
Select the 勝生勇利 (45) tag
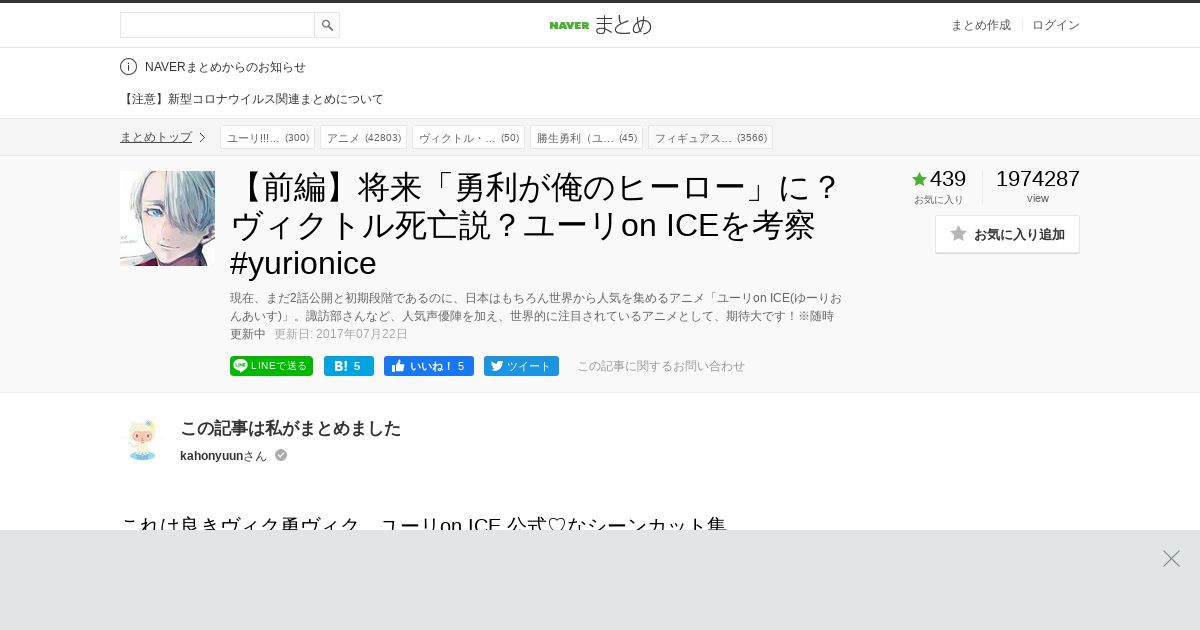pos(586,137)
